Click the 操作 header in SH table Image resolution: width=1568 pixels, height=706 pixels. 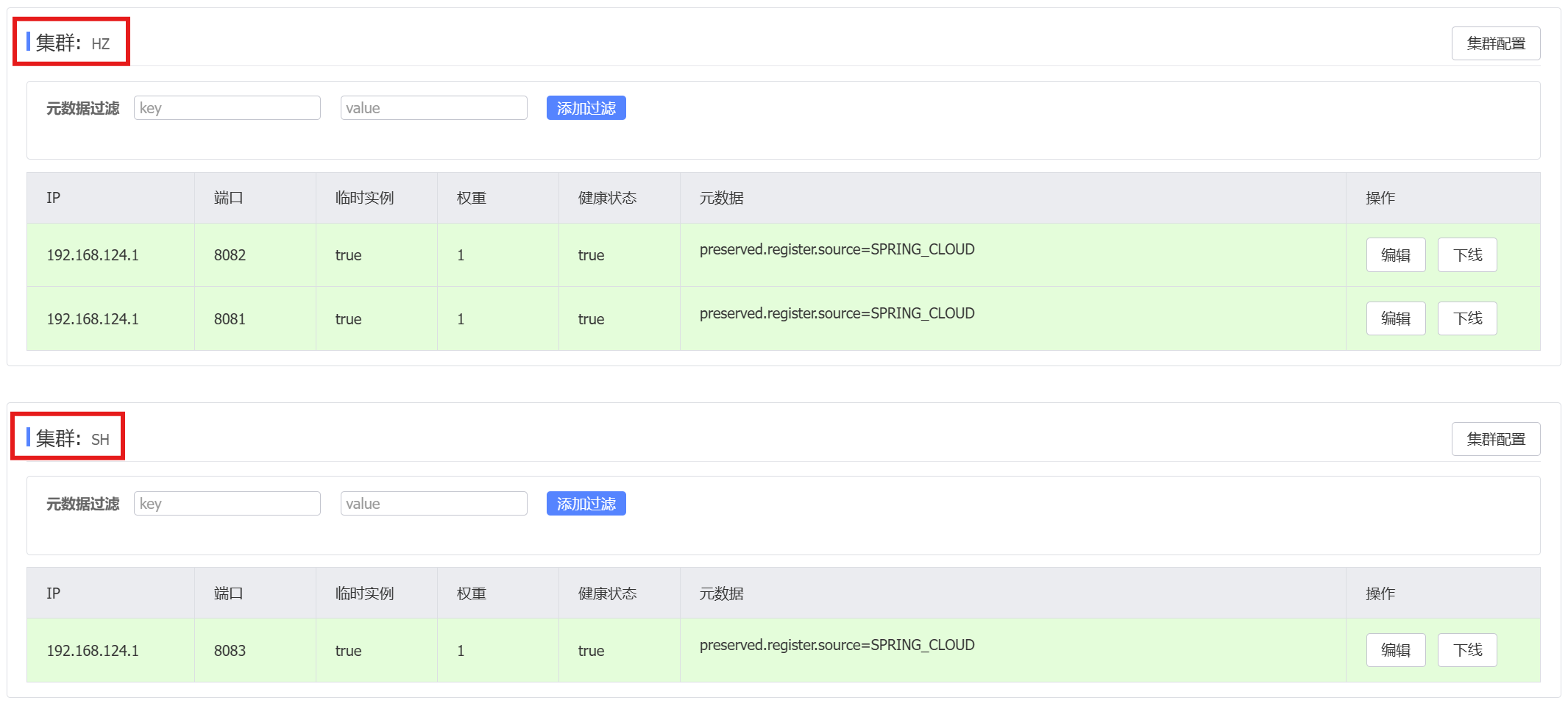[x=1380, y=593]
